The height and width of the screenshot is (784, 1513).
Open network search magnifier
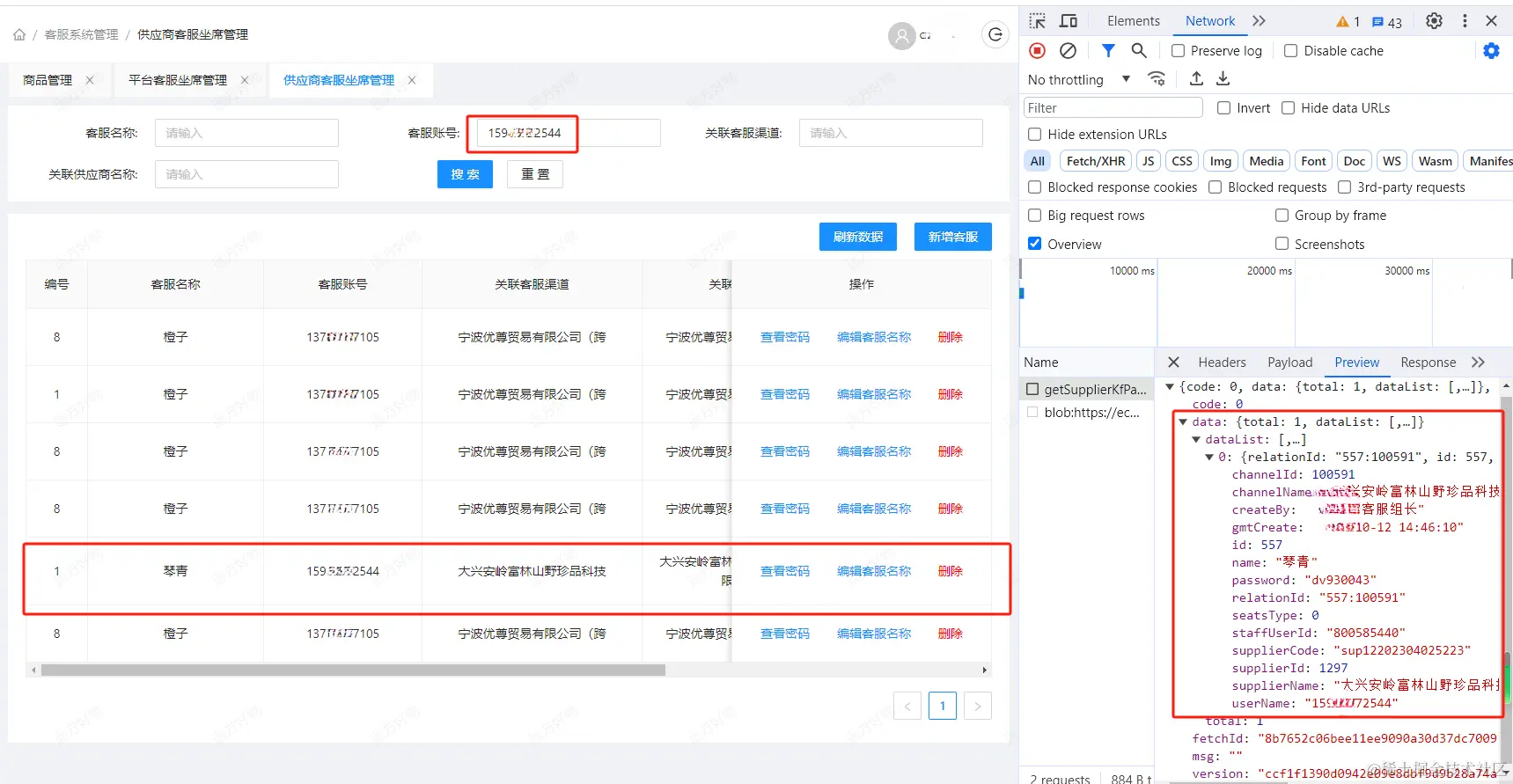coord(1139,51)
